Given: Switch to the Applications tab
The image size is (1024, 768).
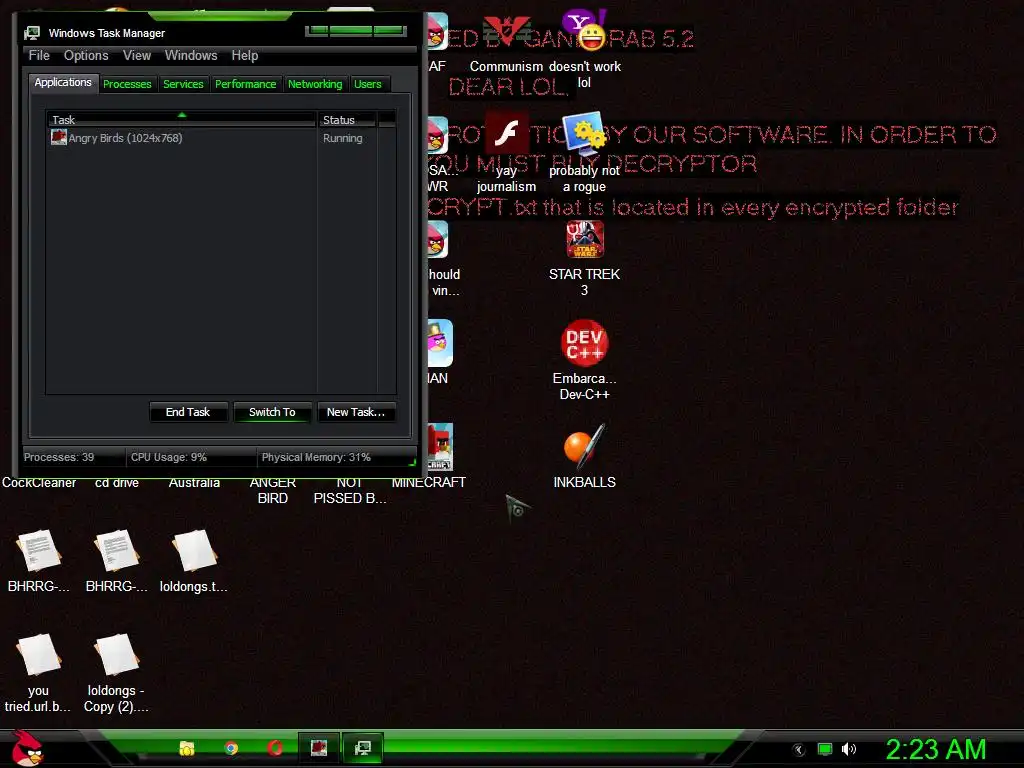Looking at the screenshot, I should pyautogui.click(x=63, y=82).
